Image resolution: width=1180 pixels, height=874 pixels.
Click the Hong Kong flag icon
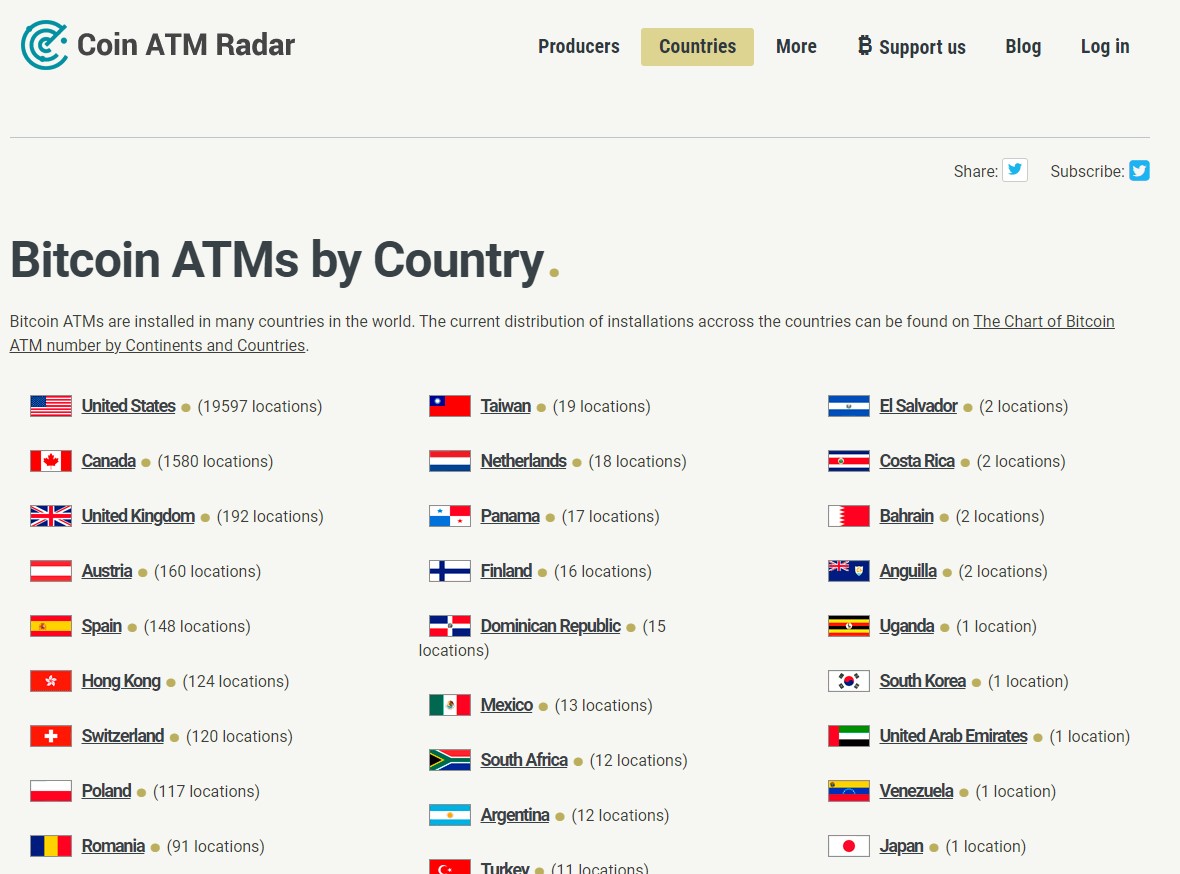coord(51,681)
